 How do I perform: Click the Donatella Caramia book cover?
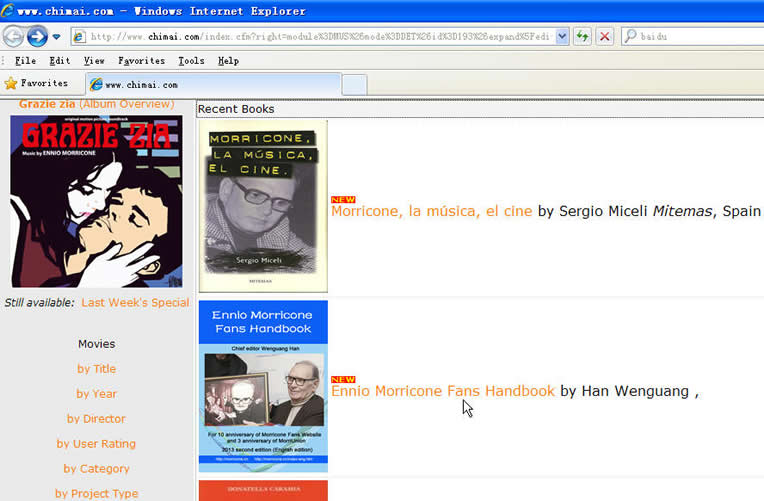click(263, 490)
